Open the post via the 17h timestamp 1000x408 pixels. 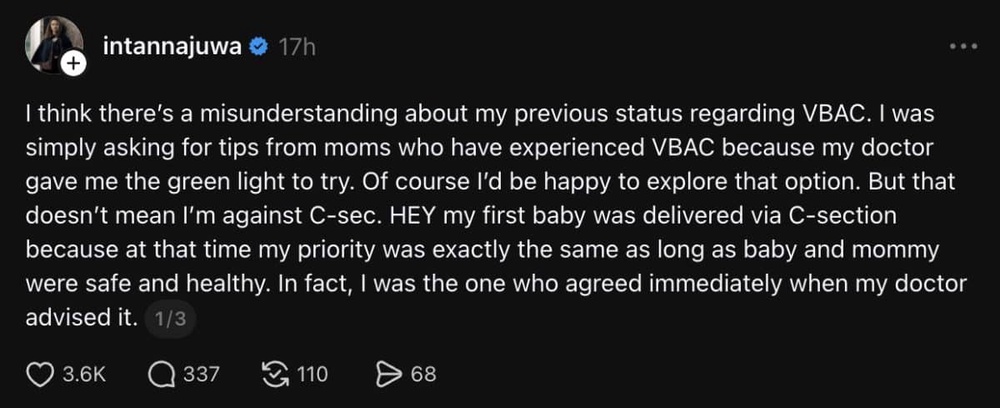coord(297,47)
